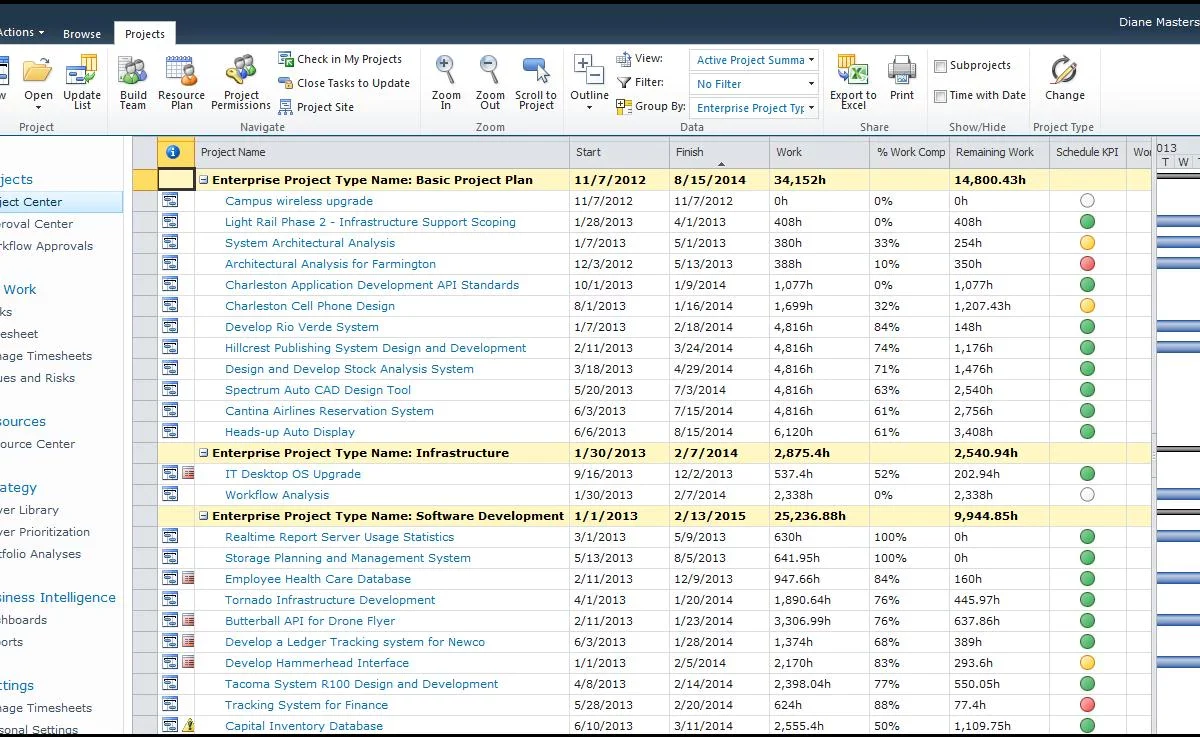This screenshot has height=737, width=1200.
Task: Open the Cantina Airlines Reservation System project
Action: click(x=329, y=411)
